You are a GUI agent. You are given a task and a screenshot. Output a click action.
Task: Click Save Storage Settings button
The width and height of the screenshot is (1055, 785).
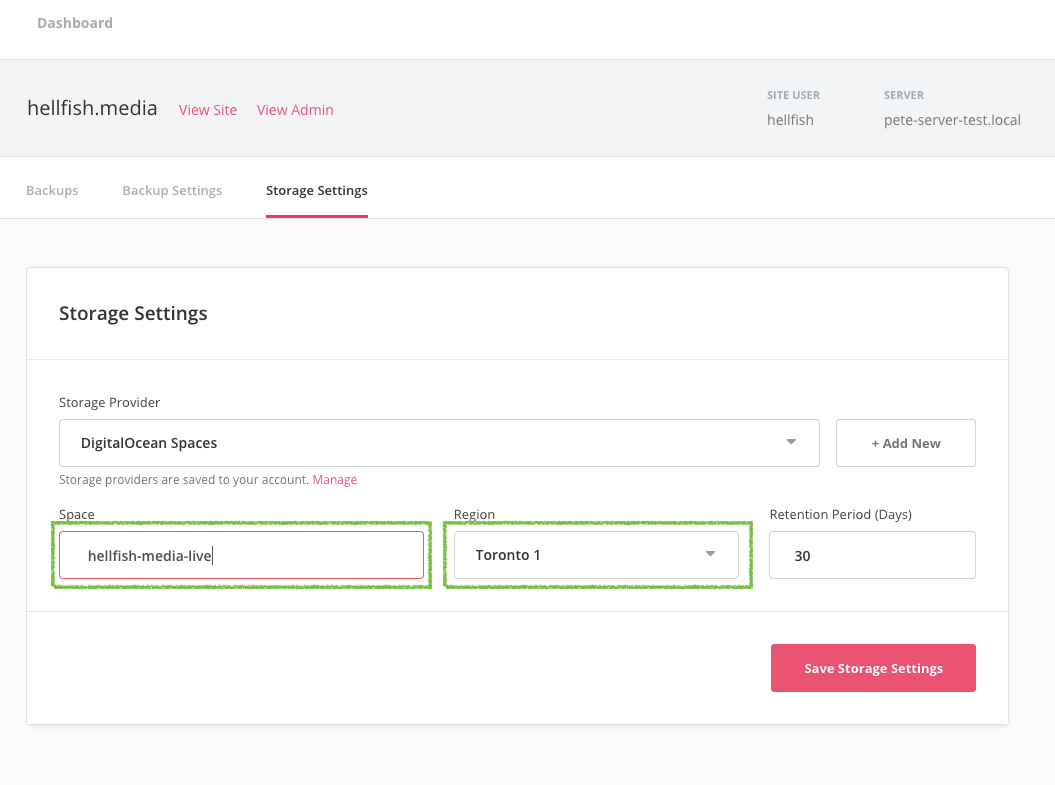click(x=873, y=668)
